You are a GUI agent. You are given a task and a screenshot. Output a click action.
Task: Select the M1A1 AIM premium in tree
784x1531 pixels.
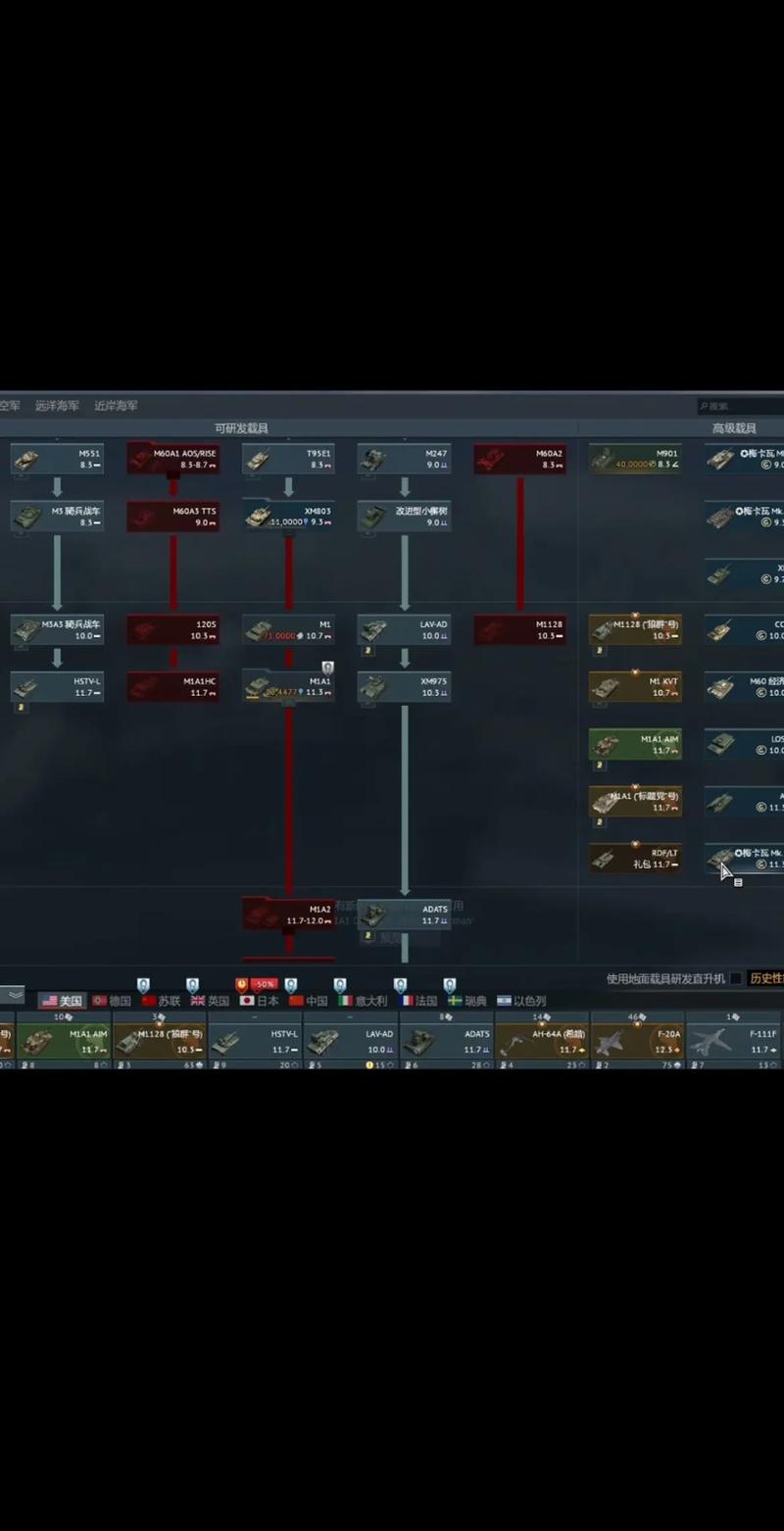(635, 744)
